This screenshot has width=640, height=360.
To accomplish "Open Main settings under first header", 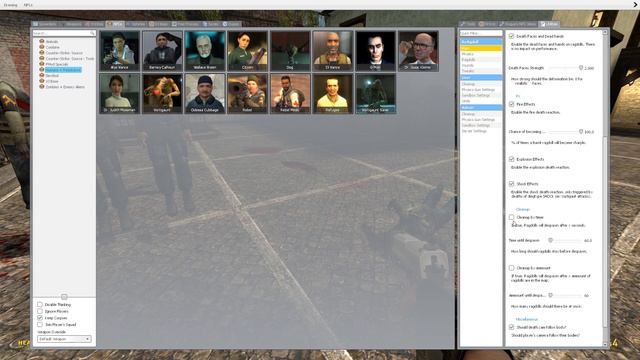I will pos(481,48).
